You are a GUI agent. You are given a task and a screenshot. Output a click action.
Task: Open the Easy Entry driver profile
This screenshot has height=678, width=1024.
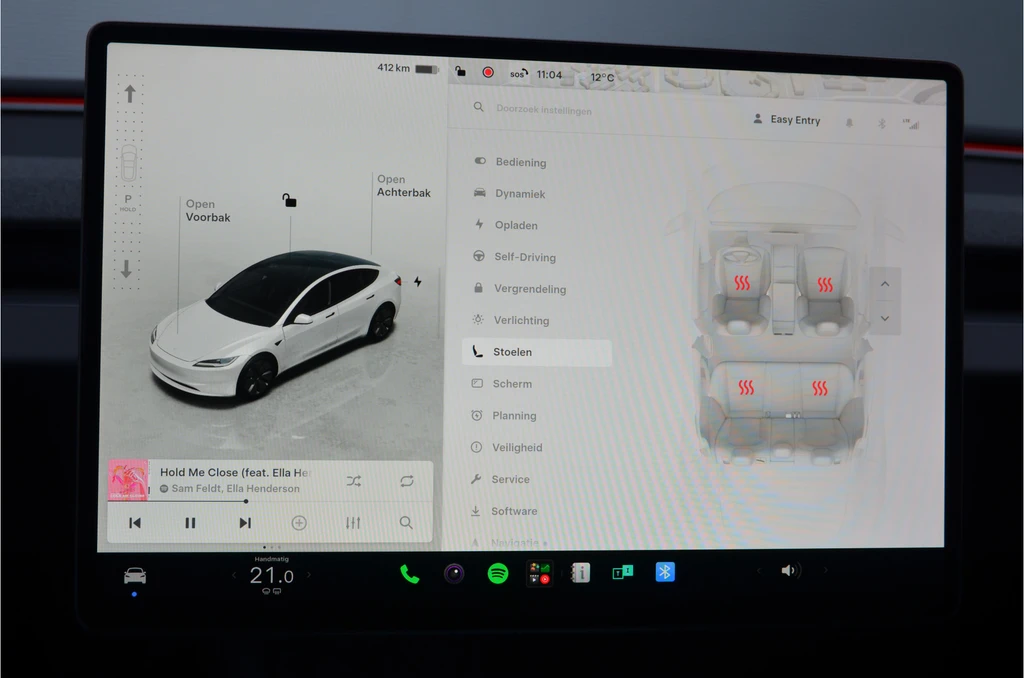(787, 120)
